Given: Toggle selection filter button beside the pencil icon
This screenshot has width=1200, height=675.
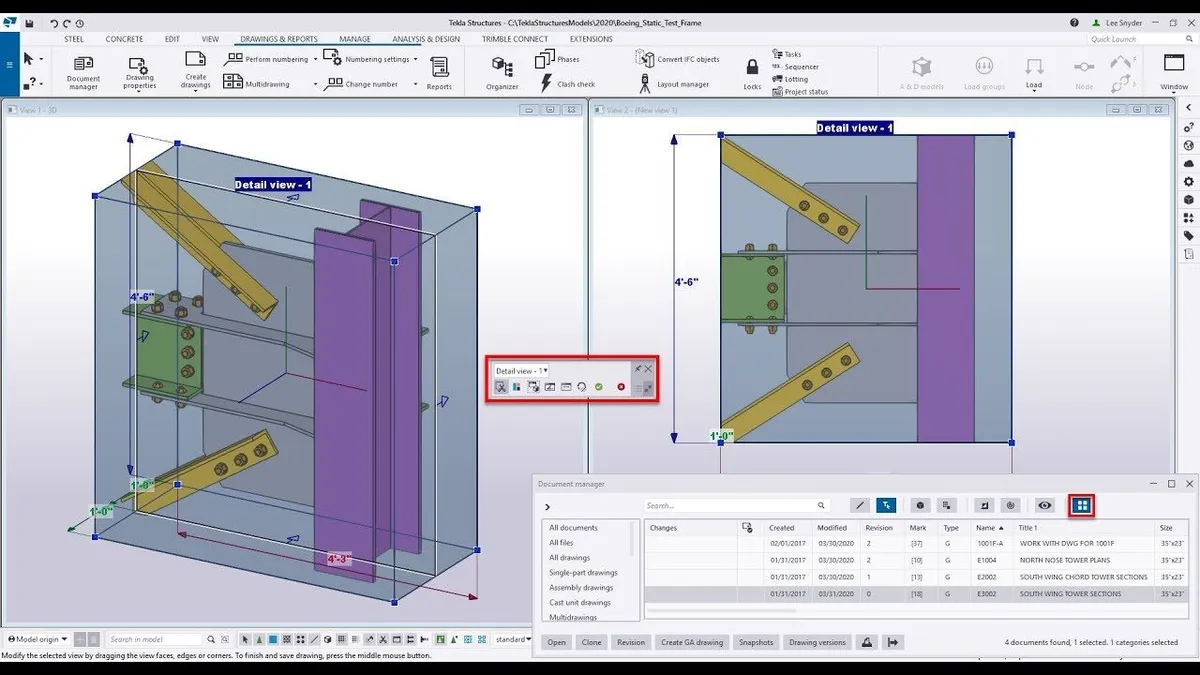Looking at the screenshot, I should click(x=886, y=506).
